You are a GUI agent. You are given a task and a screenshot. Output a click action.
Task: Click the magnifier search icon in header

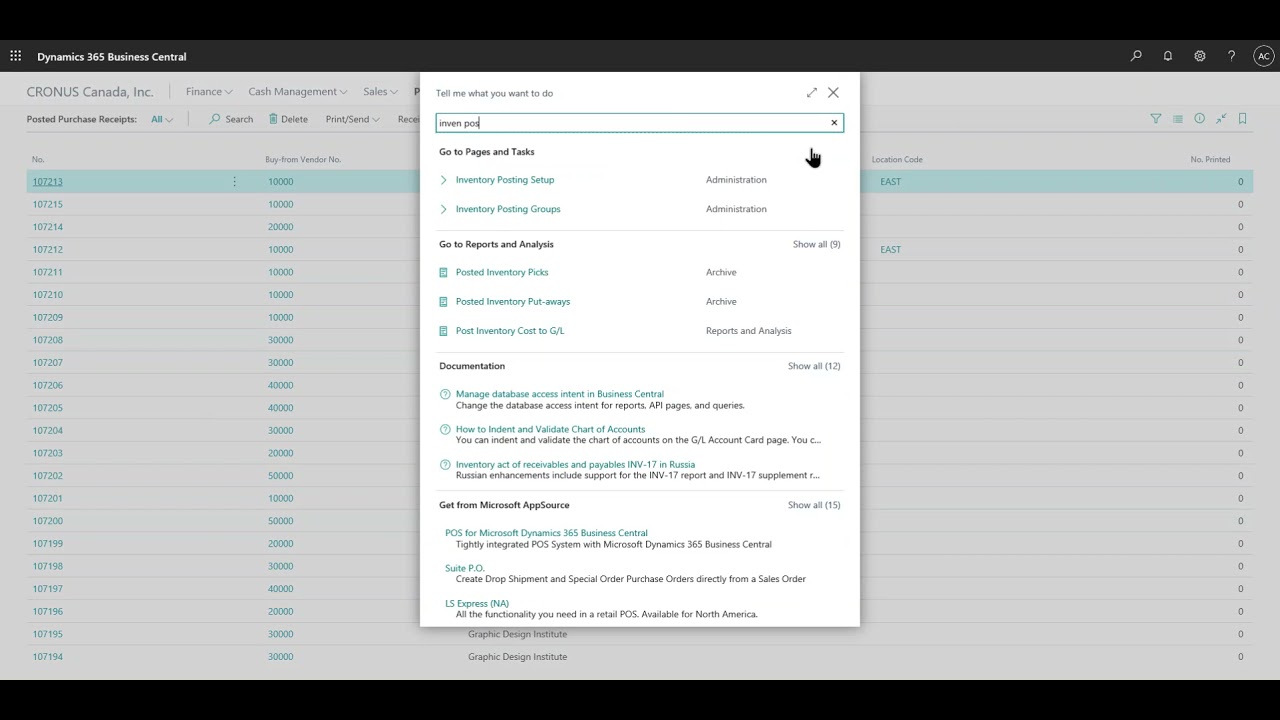(x=1136, y=56)
